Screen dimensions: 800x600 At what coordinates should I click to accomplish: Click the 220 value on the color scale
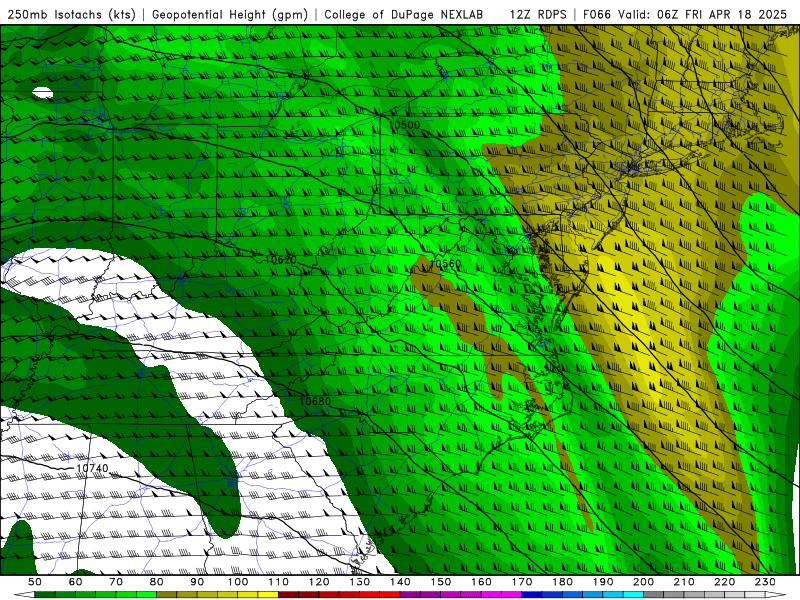click(x=725, y=582)
